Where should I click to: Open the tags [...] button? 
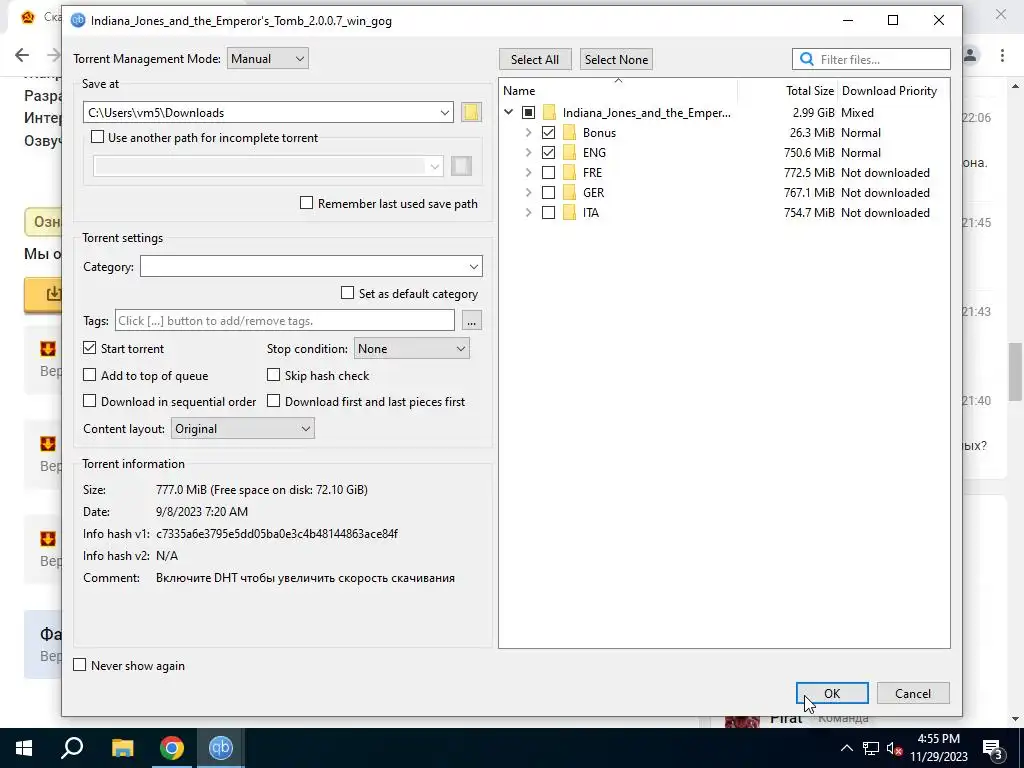click(472, 321)
